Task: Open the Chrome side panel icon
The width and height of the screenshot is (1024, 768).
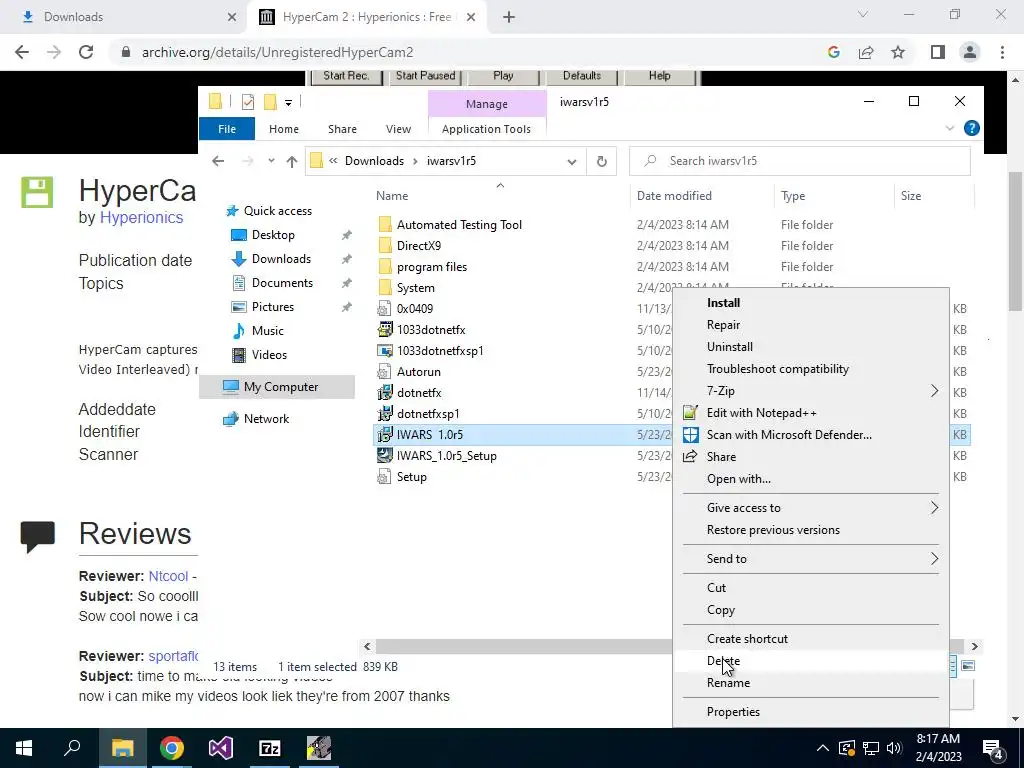Action: point(938,52)
